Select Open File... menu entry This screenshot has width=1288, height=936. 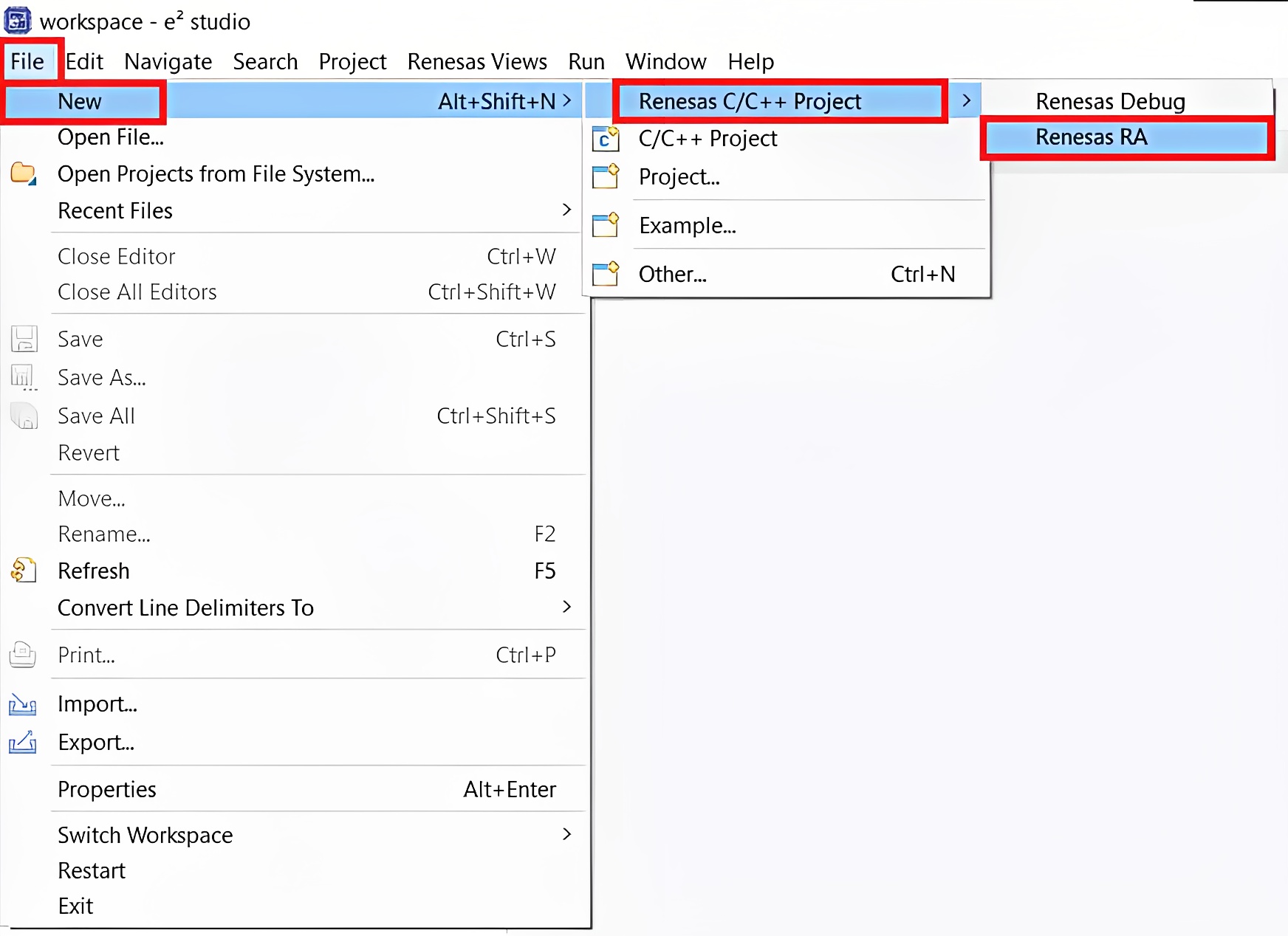point(111,137)
